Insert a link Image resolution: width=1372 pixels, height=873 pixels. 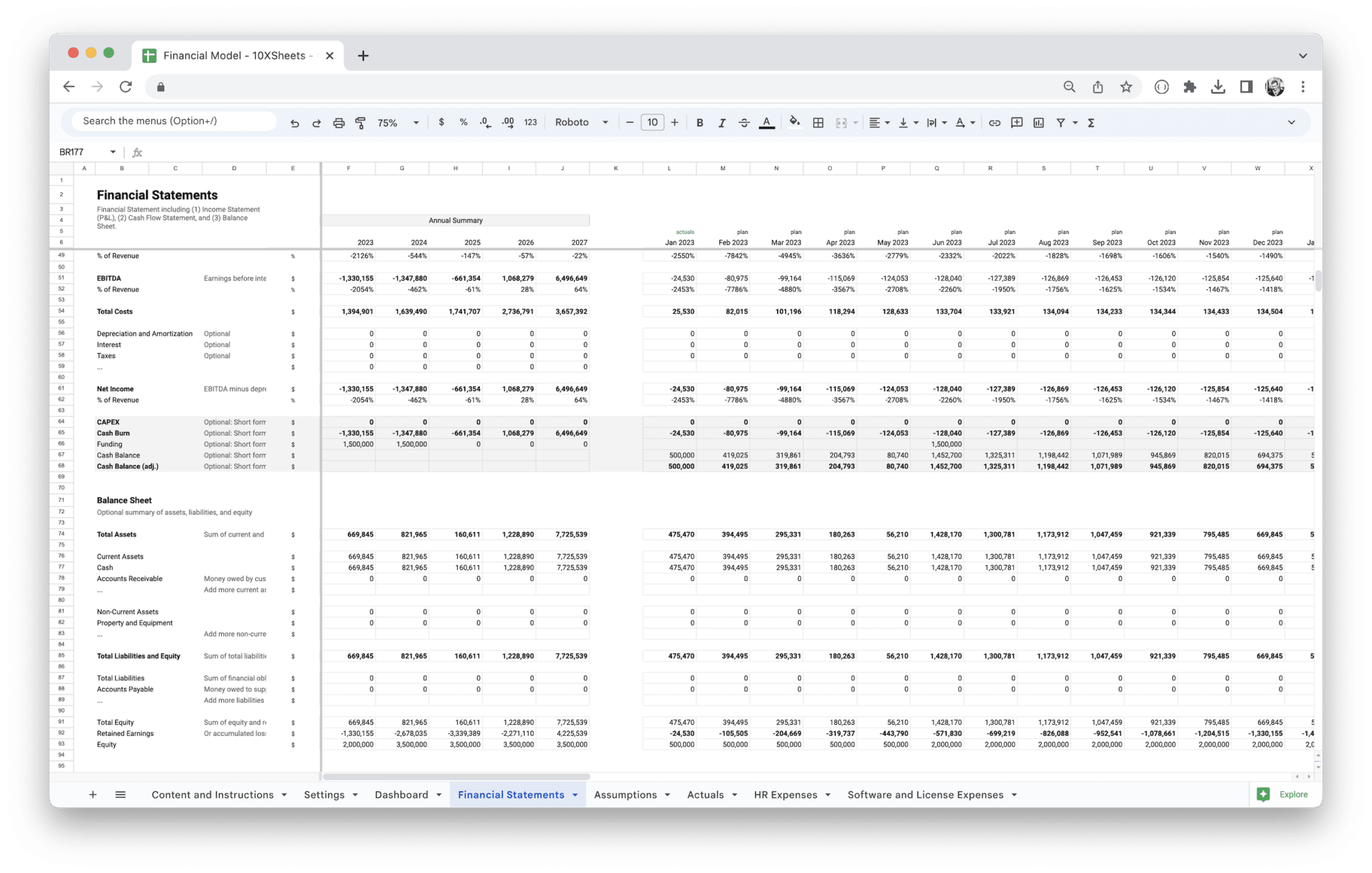click(994, 123)
